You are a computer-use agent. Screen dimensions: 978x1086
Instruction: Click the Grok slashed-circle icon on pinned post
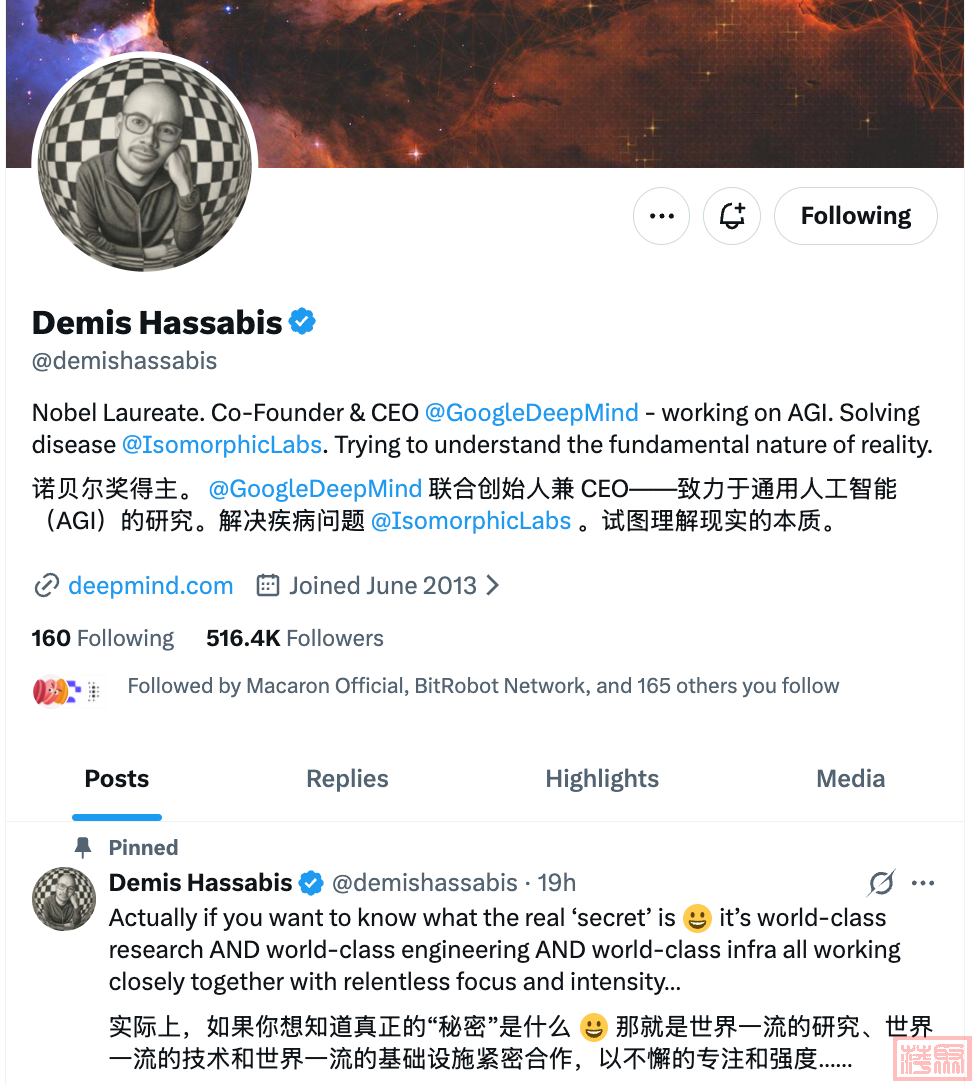(x=881, y=882)
